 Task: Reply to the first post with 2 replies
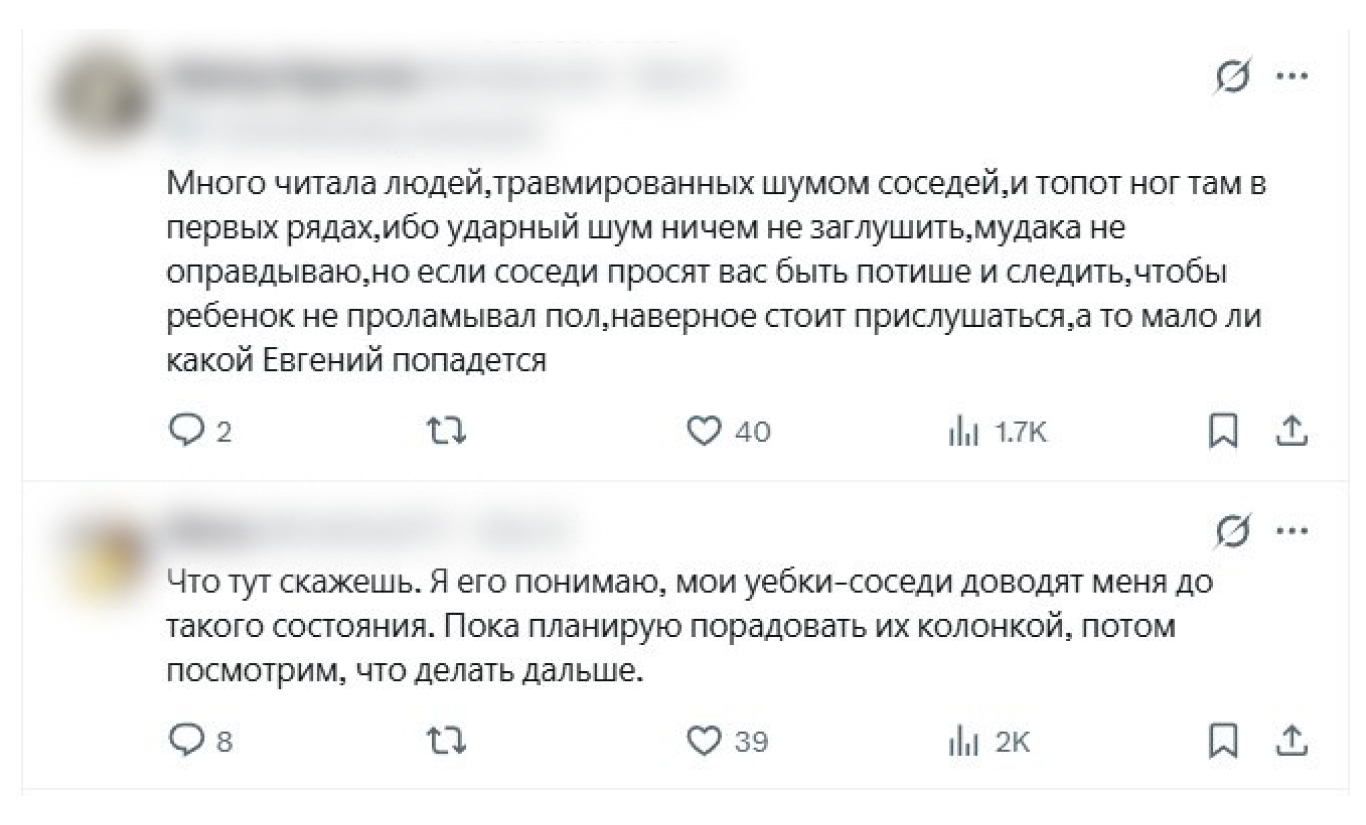183,431
